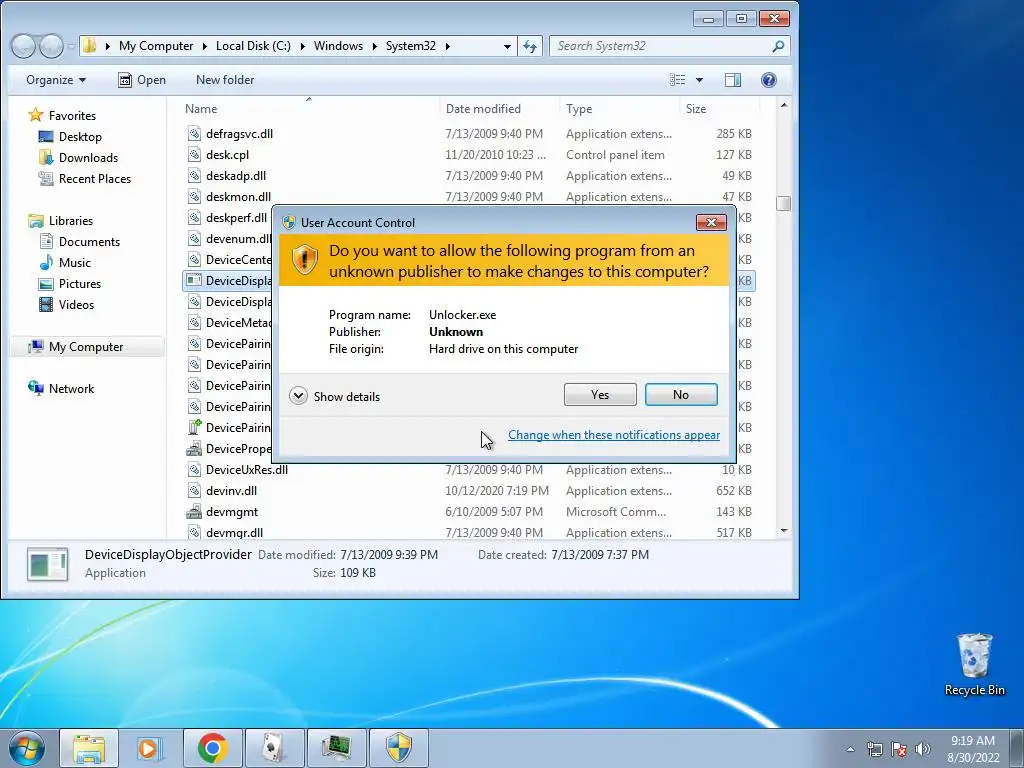Open the Solitaire taskbar icon

click(x=274, y=748)
